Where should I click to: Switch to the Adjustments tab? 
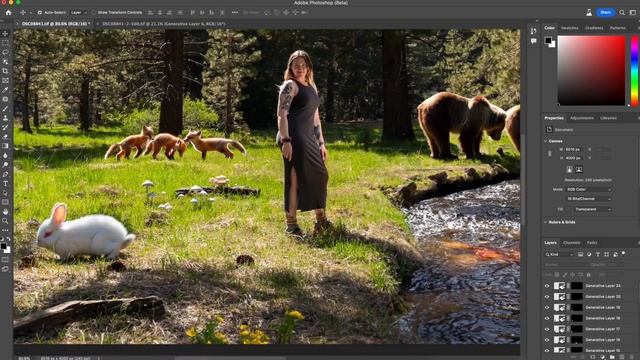click(582, 118)
